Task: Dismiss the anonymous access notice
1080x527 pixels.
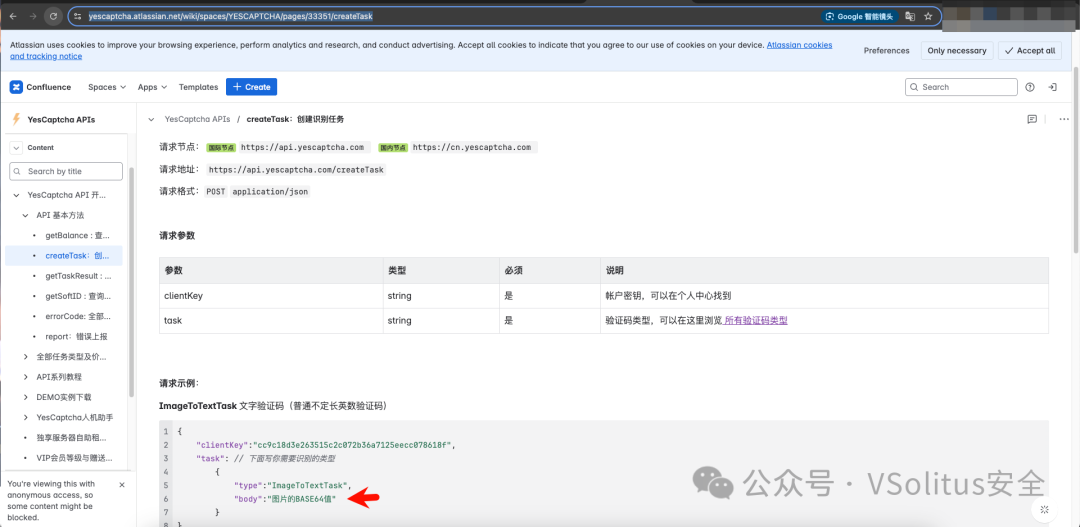Action: click(x=122, y=484)
